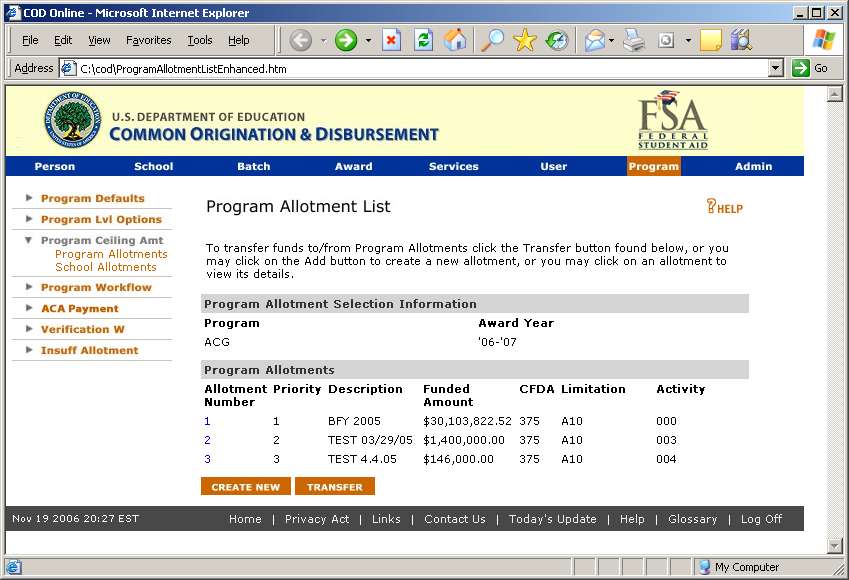Click the Print icon in toolbar
The height and width of the screenshot is (580, 849).
pos(634,40)
